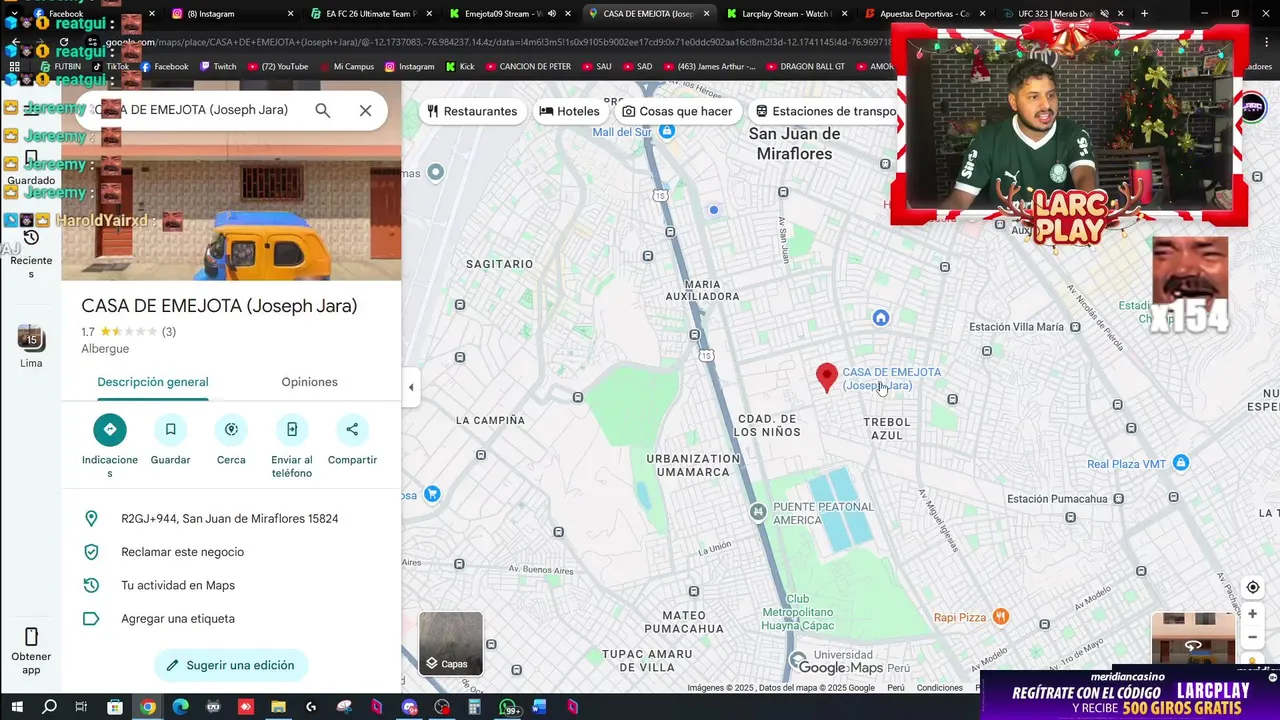Zoom in with the map plus button
This screenshot has height=720, width=1280.
click(1252, 614)
